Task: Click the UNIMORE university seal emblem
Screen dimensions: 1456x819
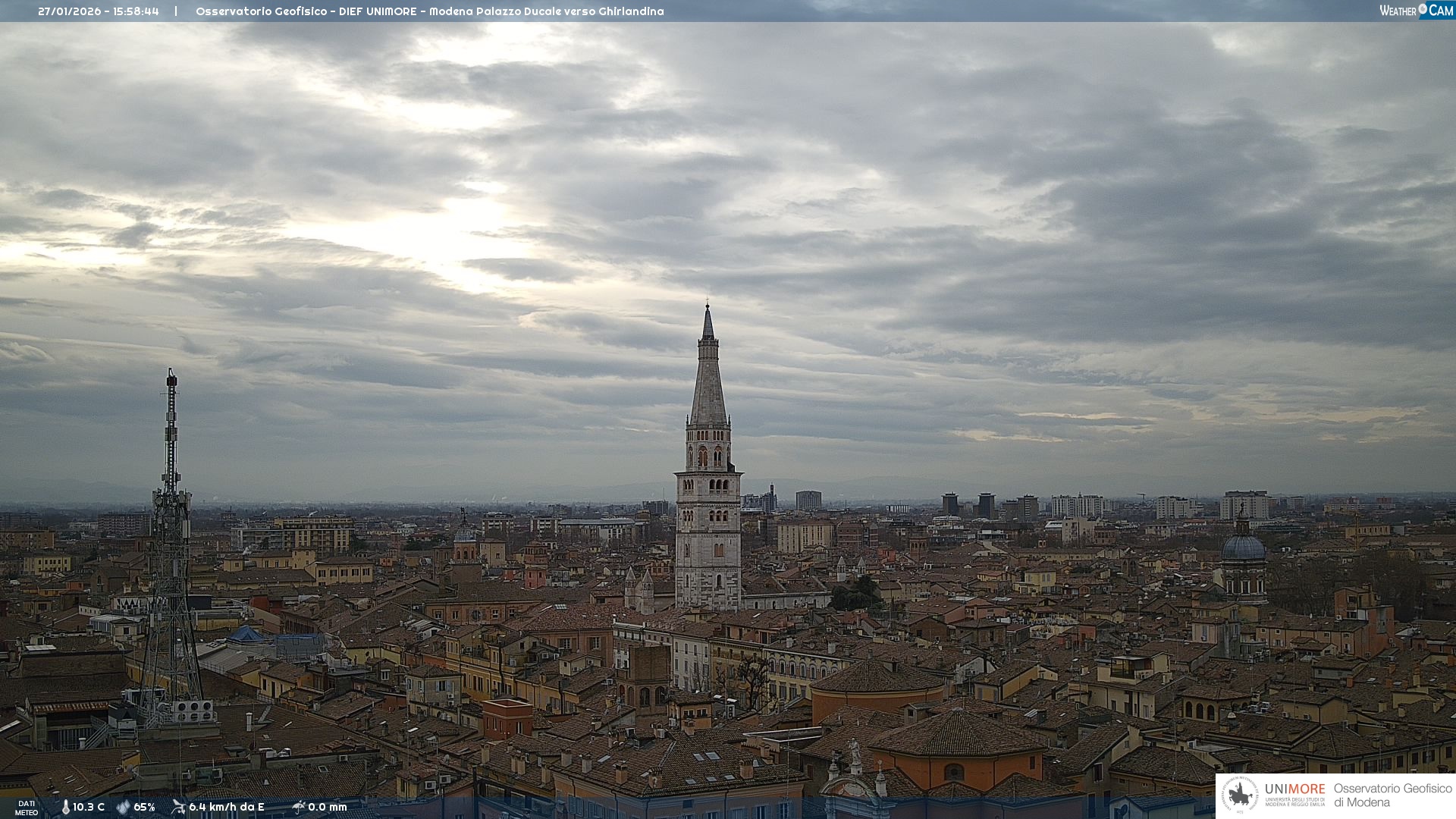Action: (1240, 795)
